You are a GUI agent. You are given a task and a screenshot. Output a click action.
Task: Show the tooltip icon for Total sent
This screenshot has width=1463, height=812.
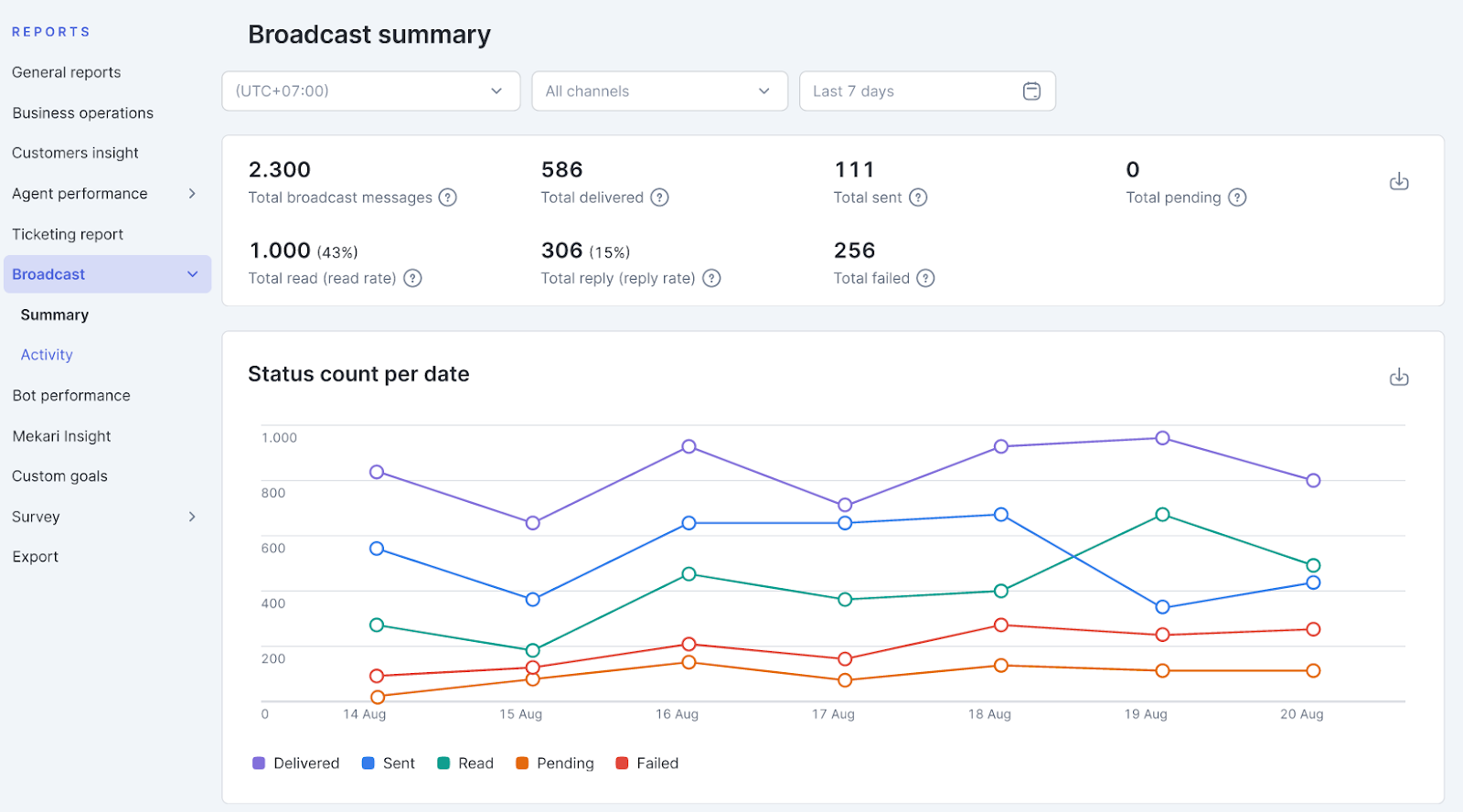pos(918,198)
